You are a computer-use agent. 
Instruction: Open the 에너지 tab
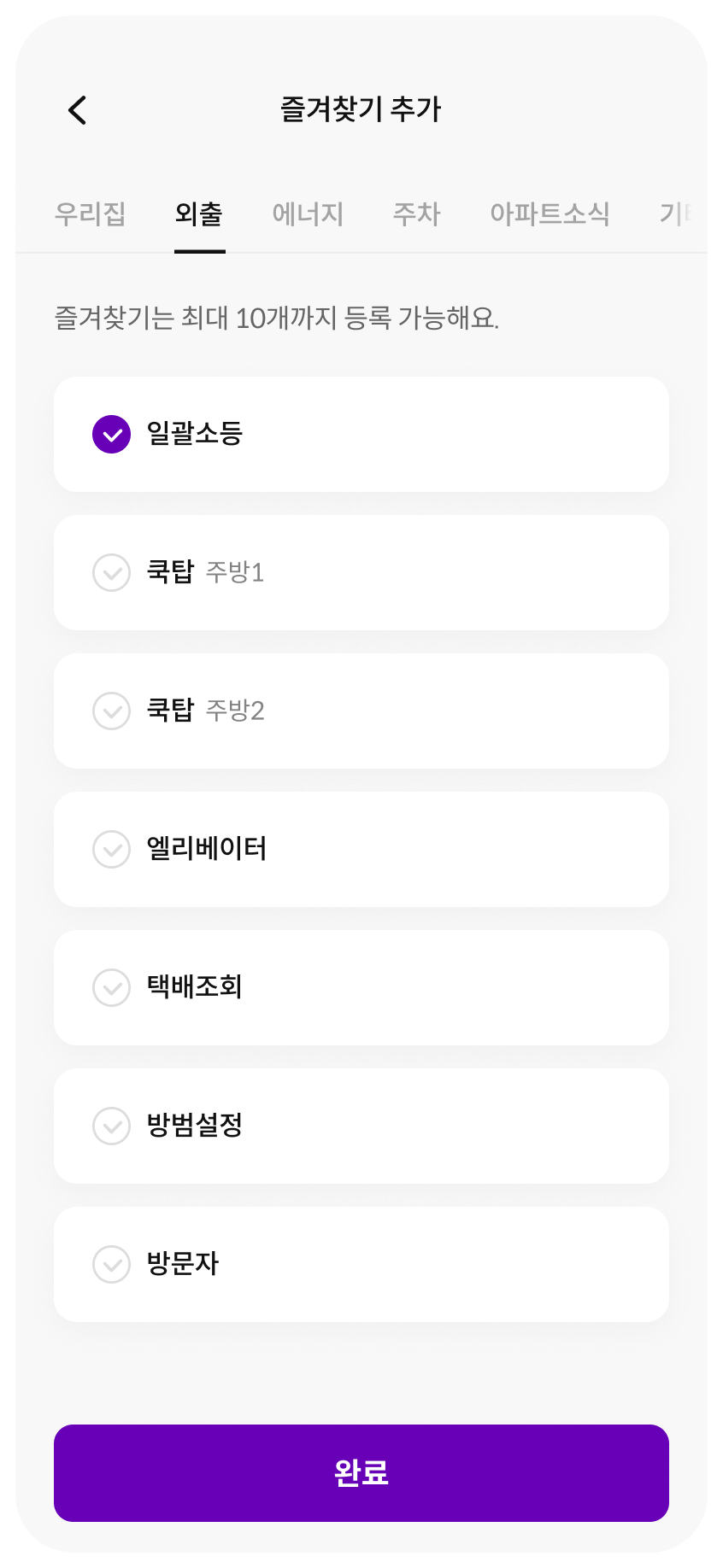coord(308,214)
